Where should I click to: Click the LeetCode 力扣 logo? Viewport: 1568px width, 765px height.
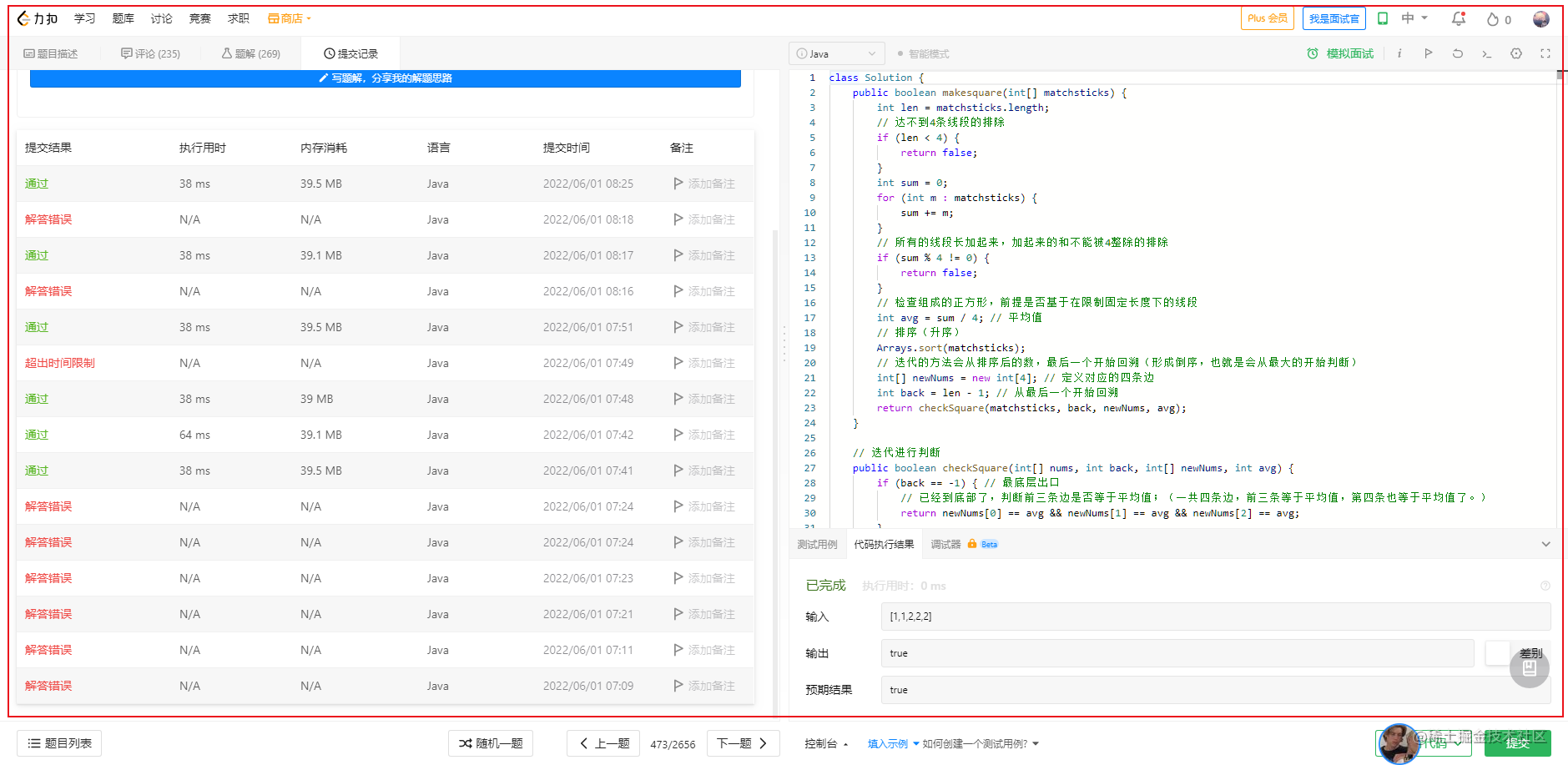point(38,18)
